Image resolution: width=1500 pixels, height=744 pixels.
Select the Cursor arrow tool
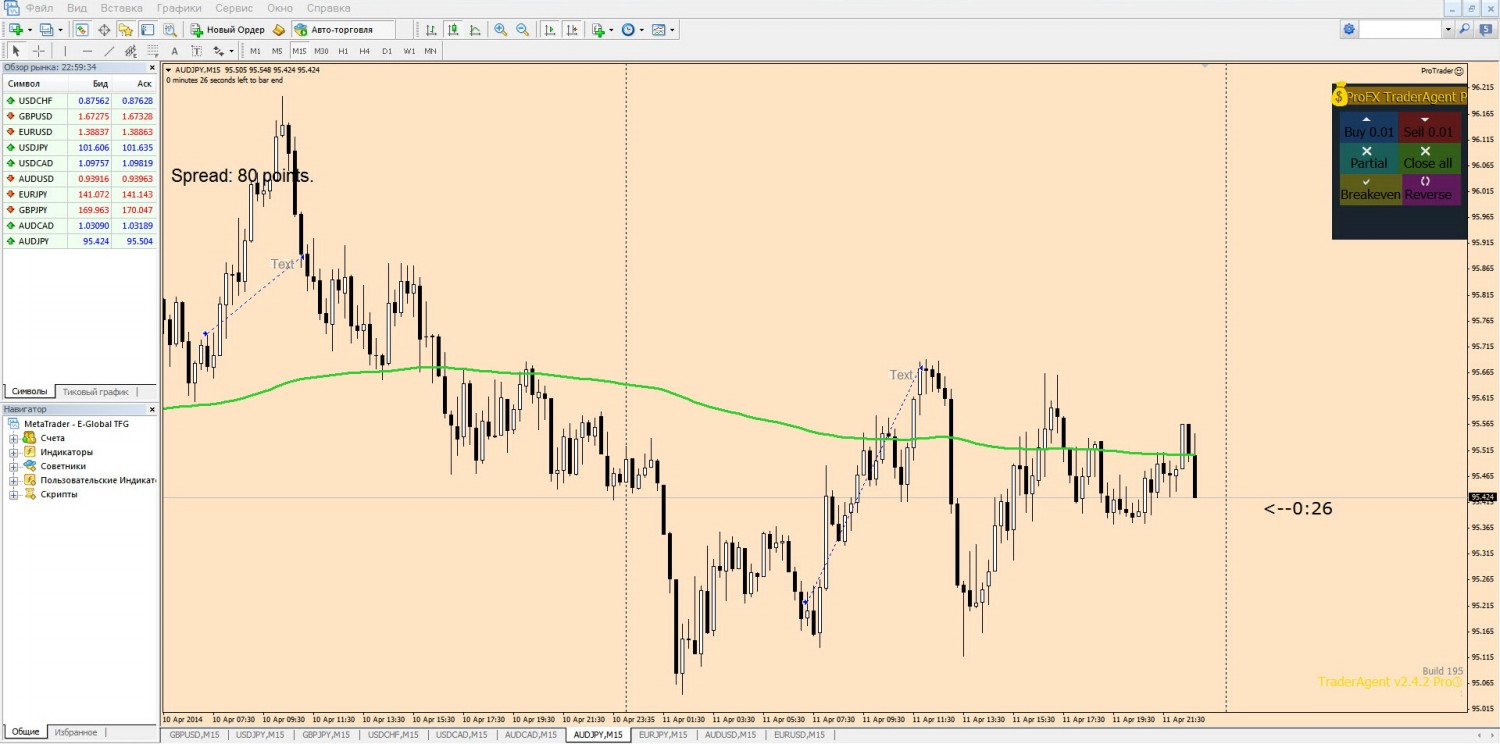click(16, 51)
